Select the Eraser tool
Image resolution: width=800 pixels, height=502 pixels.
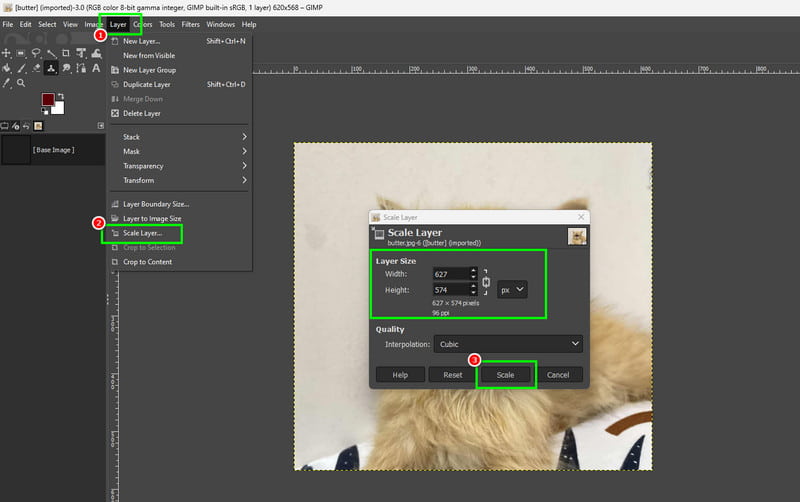(x=36, y=68)
